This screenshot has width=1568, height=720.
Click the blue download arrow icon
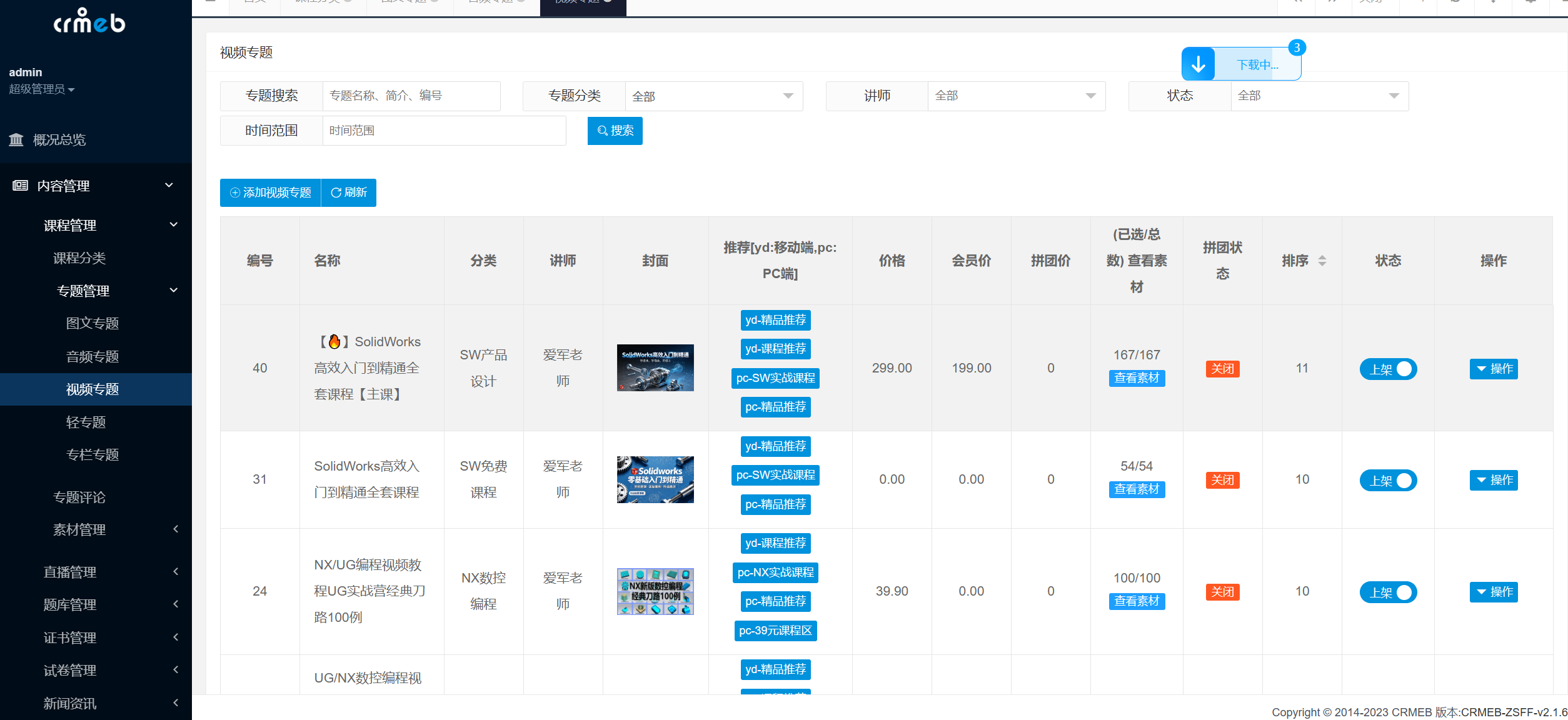1198,64
